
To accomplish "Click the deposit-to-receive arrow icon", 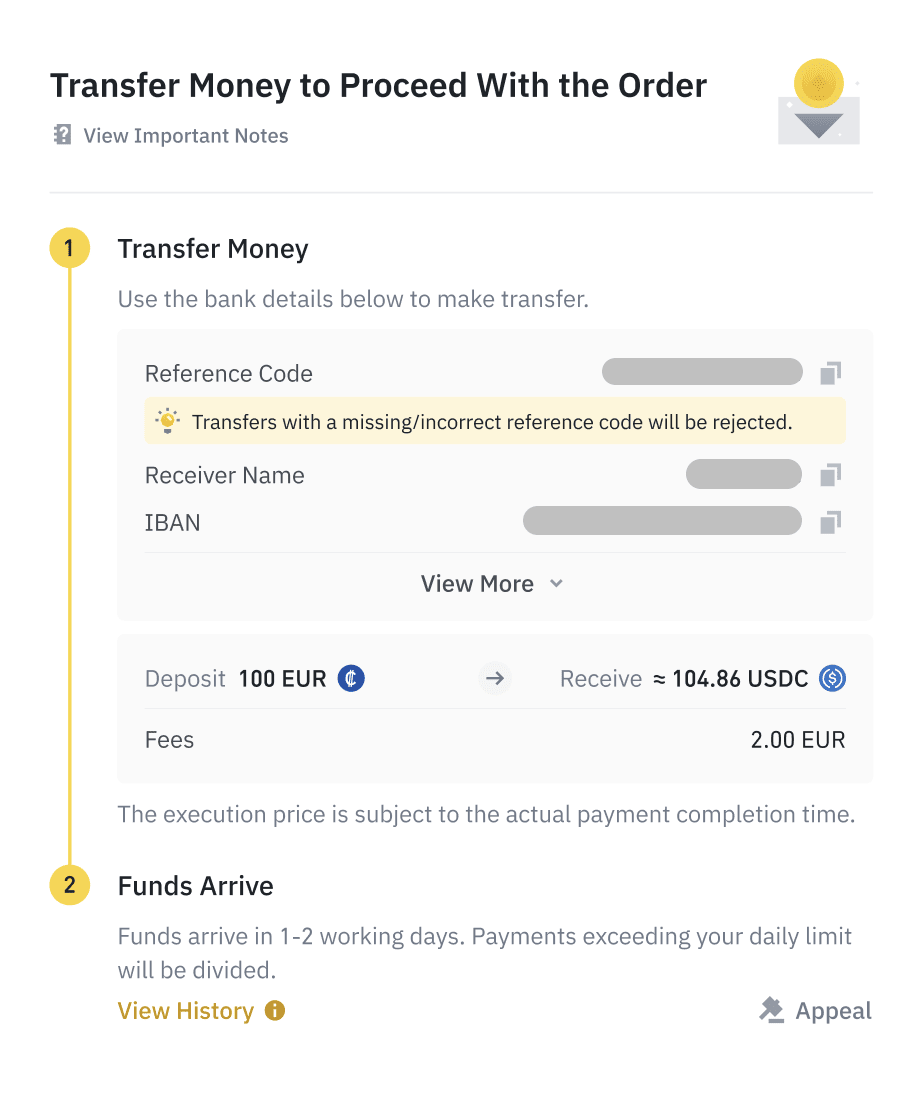I will point(494,679).
